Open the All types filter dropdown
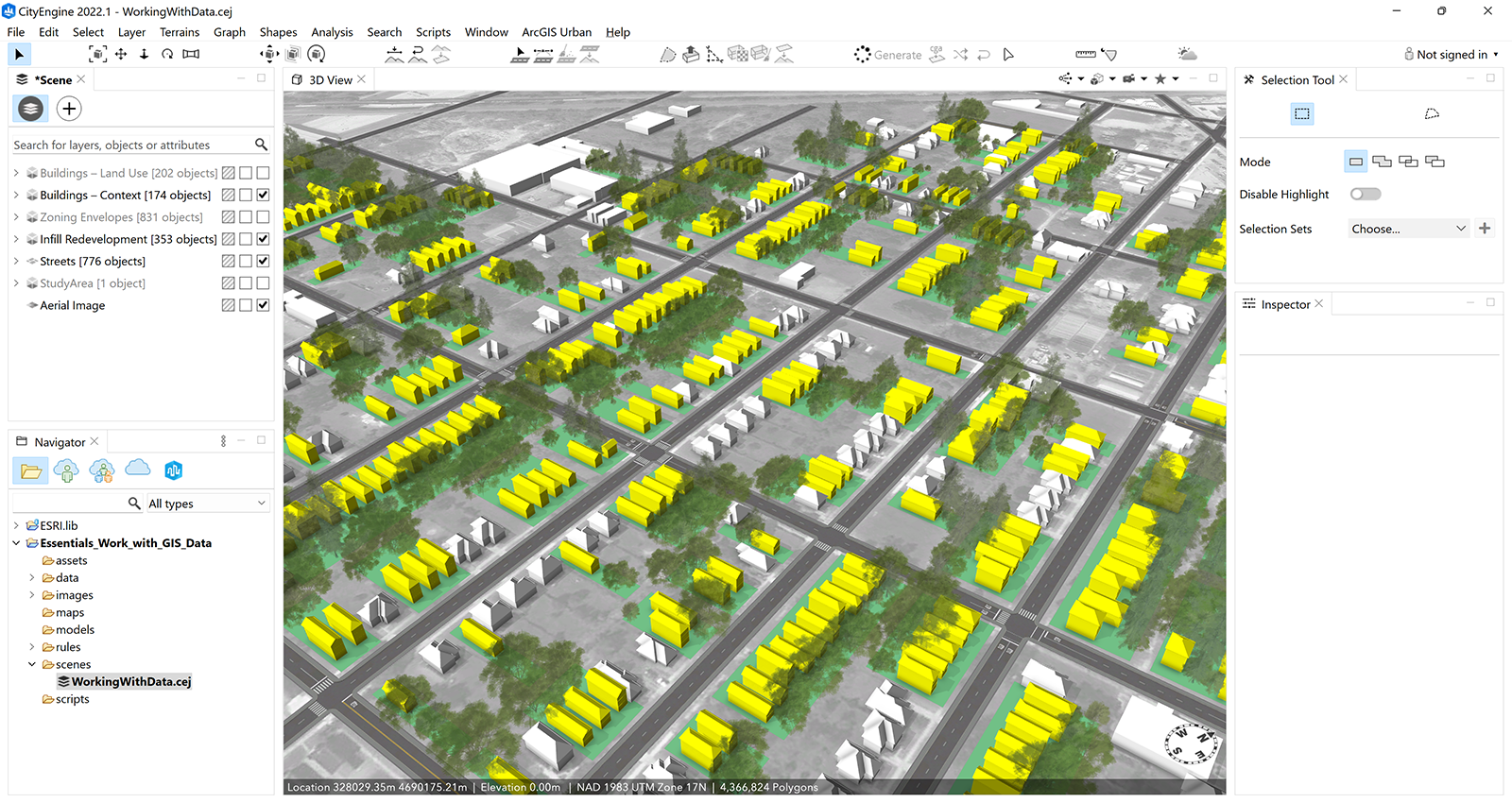Image resolution: width=1512 pixels, height=803 pixels. pos(207,504)
